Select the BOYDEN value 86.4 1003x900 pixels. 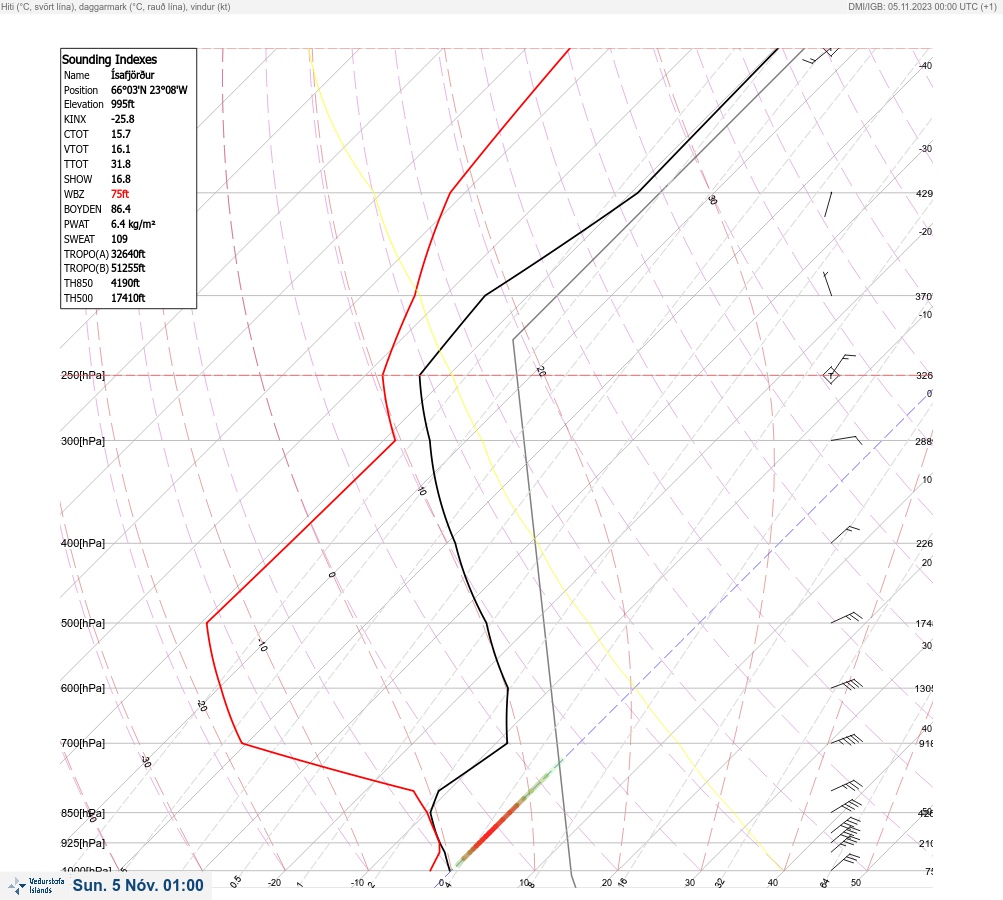pos(121,209)
